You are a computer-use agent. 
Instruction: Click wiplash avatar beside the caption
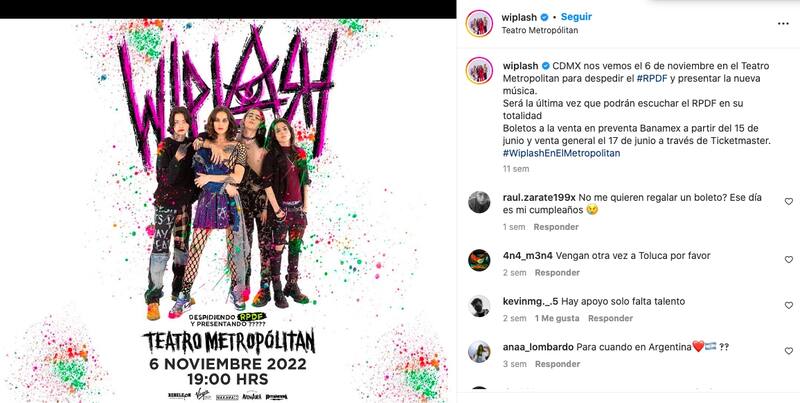[x=479, y=70]
